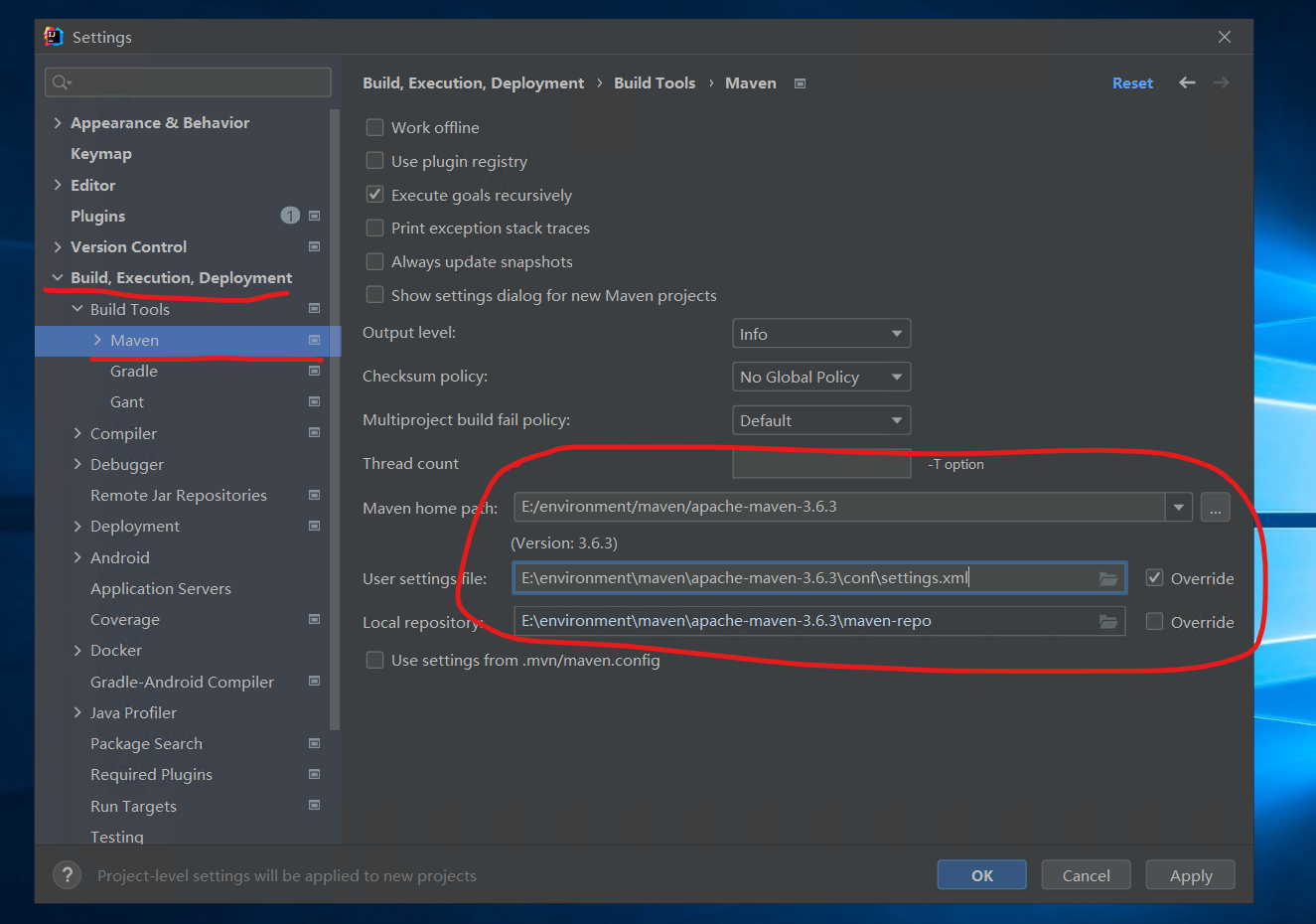This screenshot has width=1316, height=924.
Task: Uncheck Override for User settings file
Action: coord(1154,578)
